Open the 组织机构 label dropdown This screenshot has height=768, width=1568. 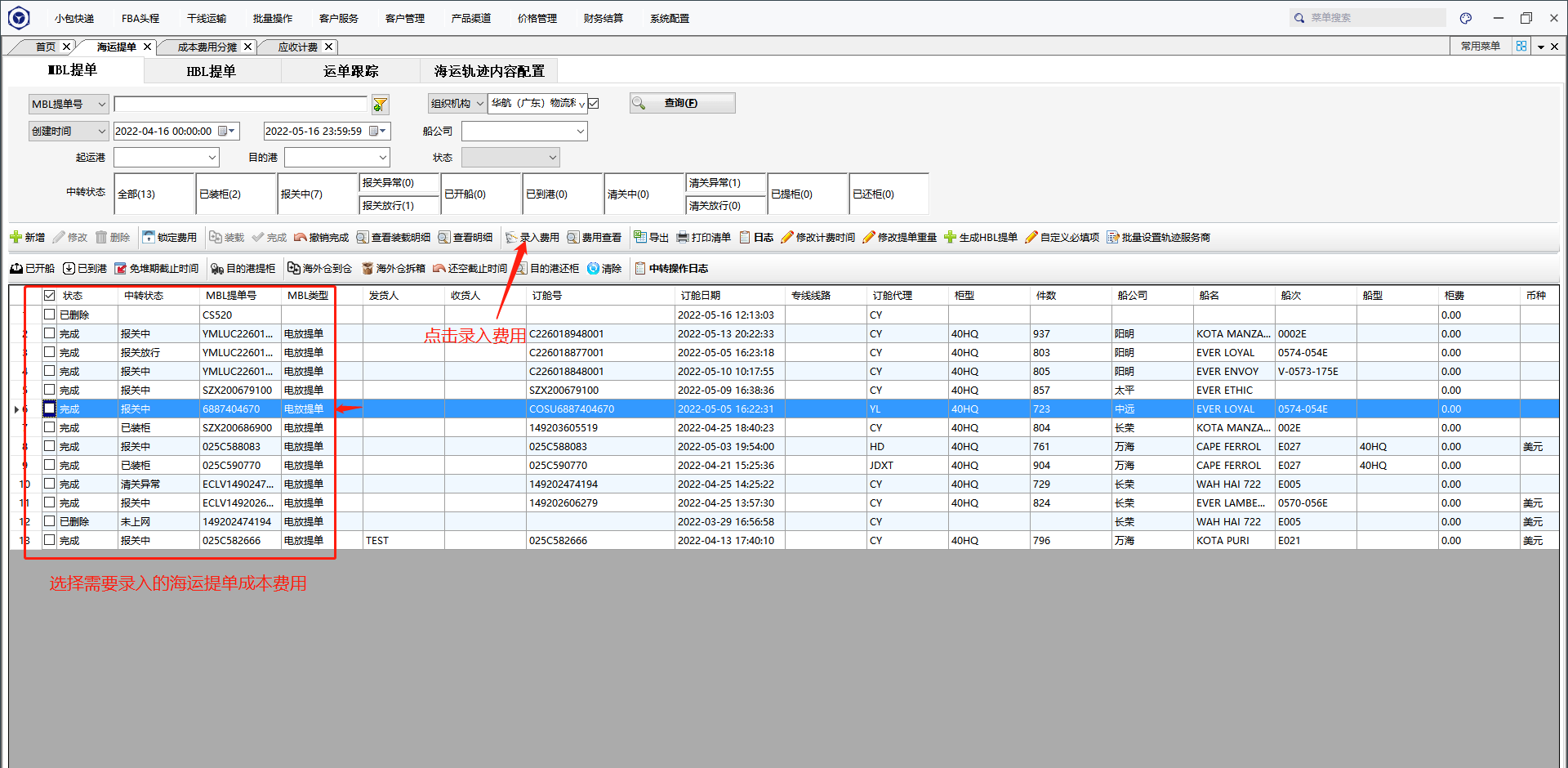(x=457, y=103)
